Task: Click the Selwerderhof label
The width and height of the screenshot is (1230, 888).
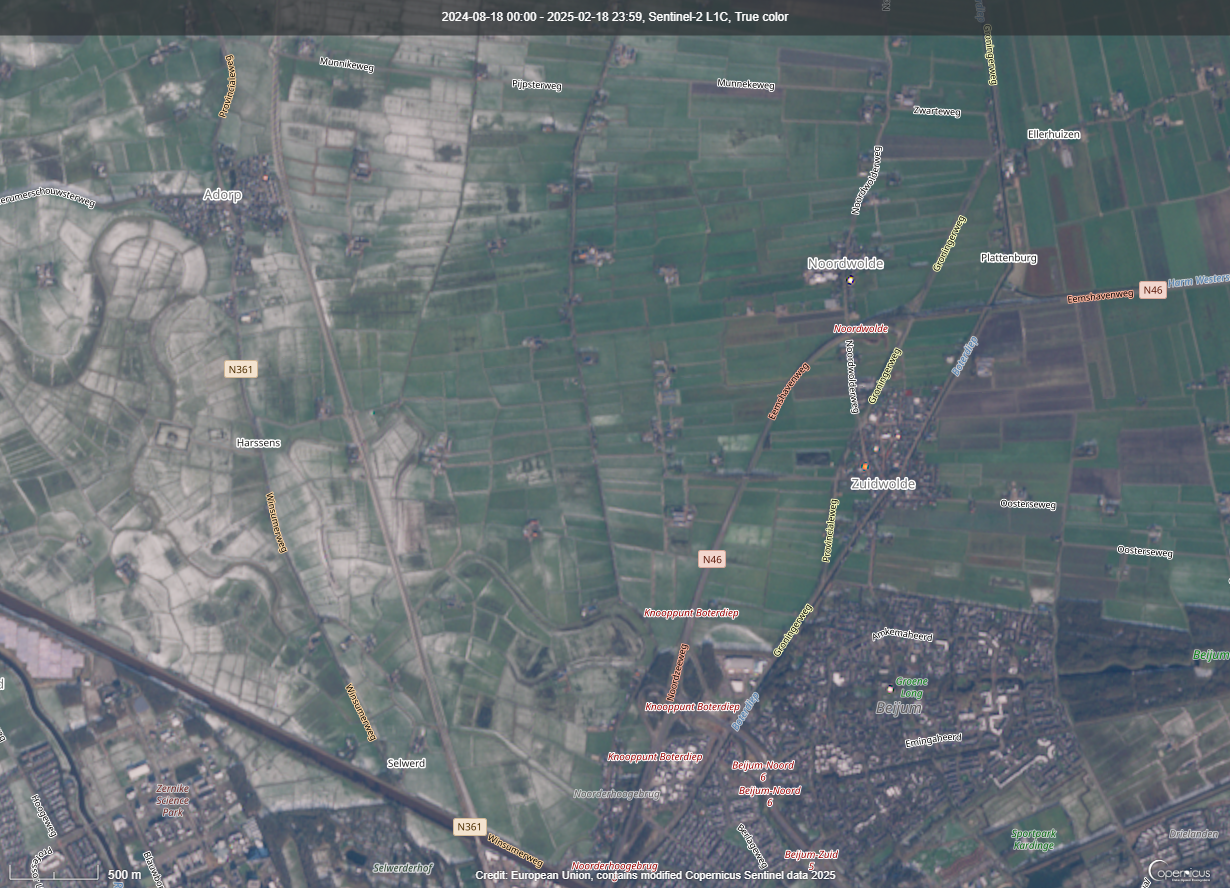Action: click(402, 867)
